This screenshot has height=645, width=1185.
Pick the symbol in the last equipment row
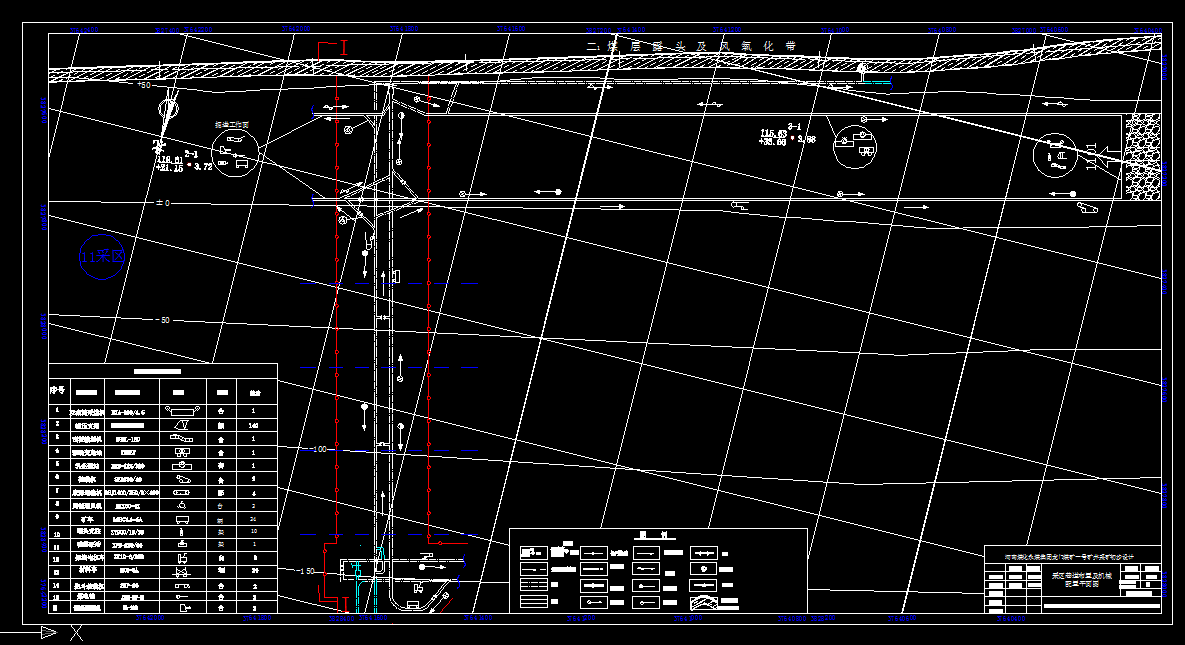[x=183, y=607]
